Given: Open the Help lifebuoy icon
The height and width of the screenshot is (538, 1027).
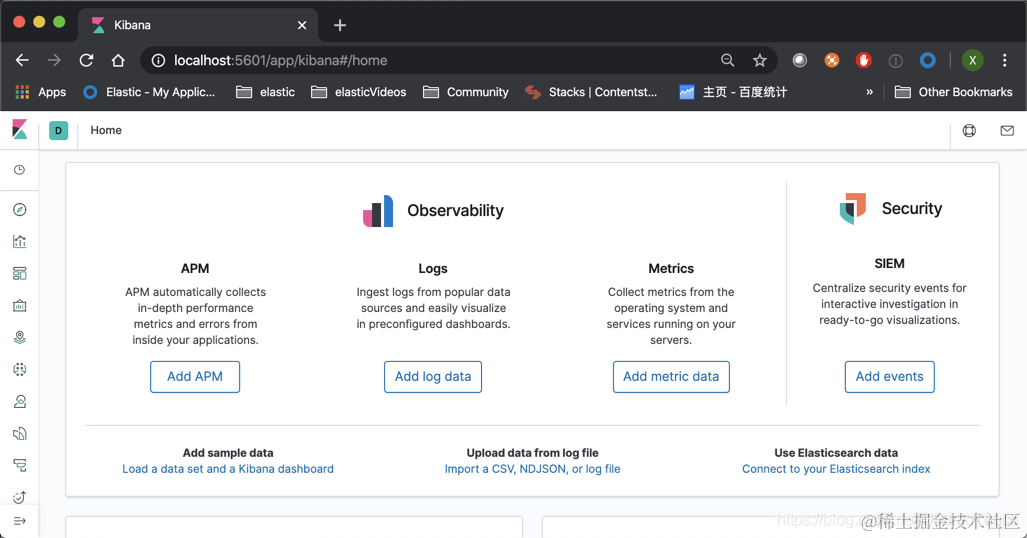Looking at the screenshot, I should [x=969, y=130].
